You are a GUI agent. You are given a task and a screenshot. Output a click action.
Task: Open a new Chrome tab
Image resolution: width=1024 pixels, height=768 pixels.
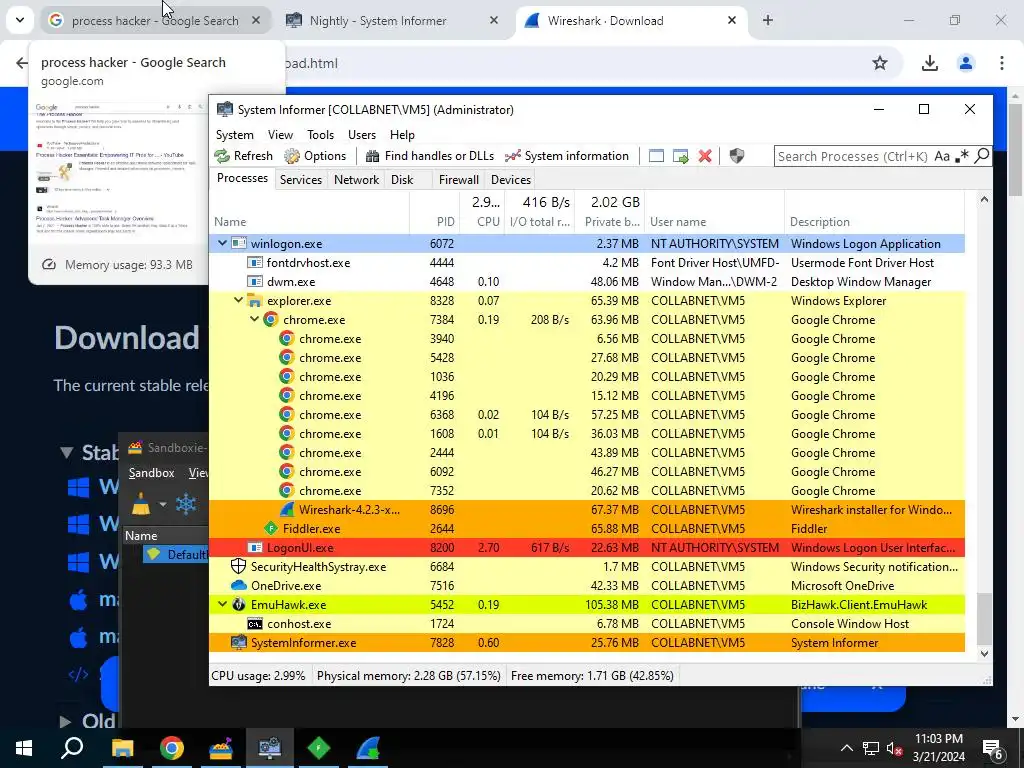point(768,21)
